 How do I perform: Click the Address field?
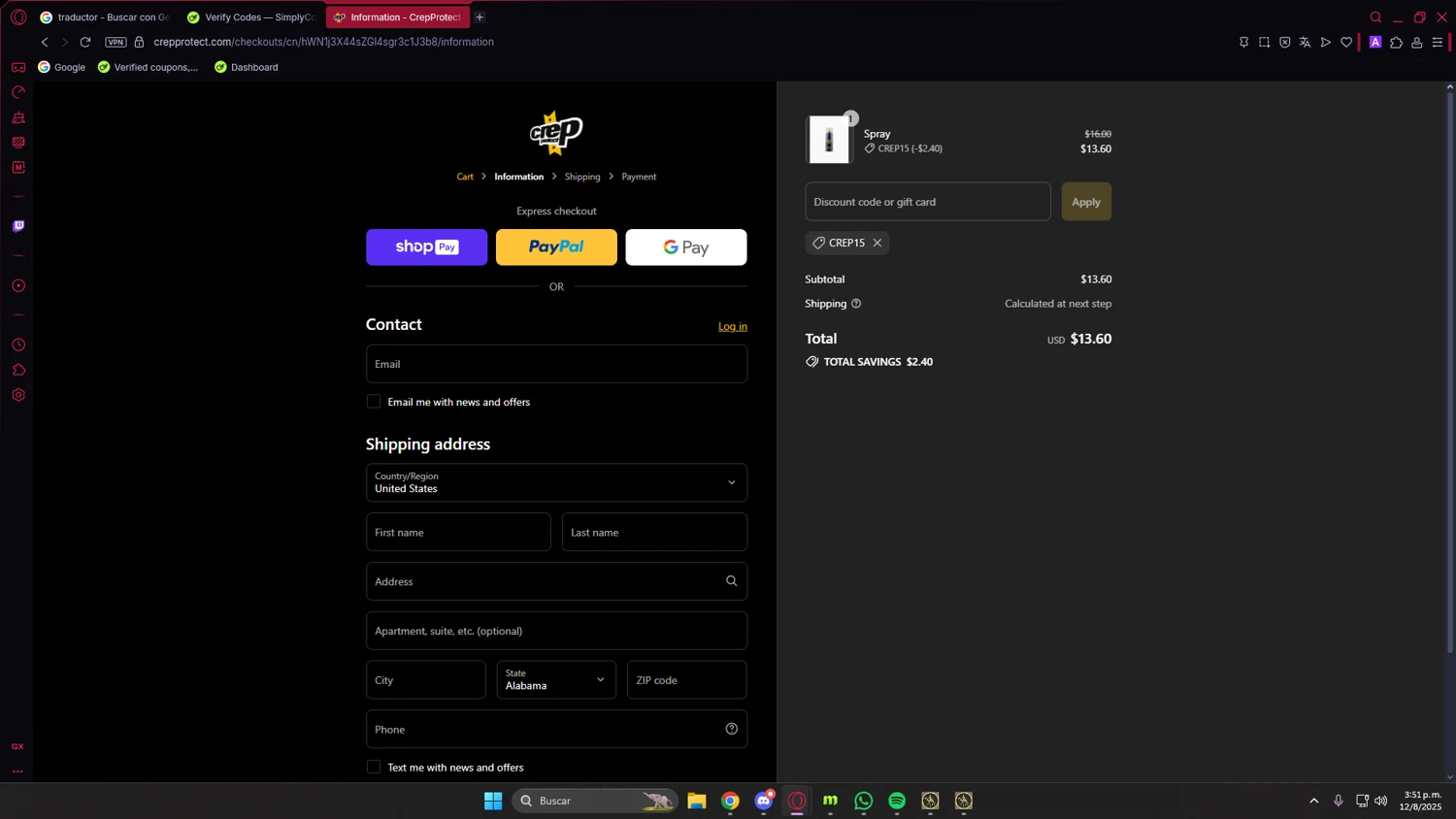coord(556,581)
